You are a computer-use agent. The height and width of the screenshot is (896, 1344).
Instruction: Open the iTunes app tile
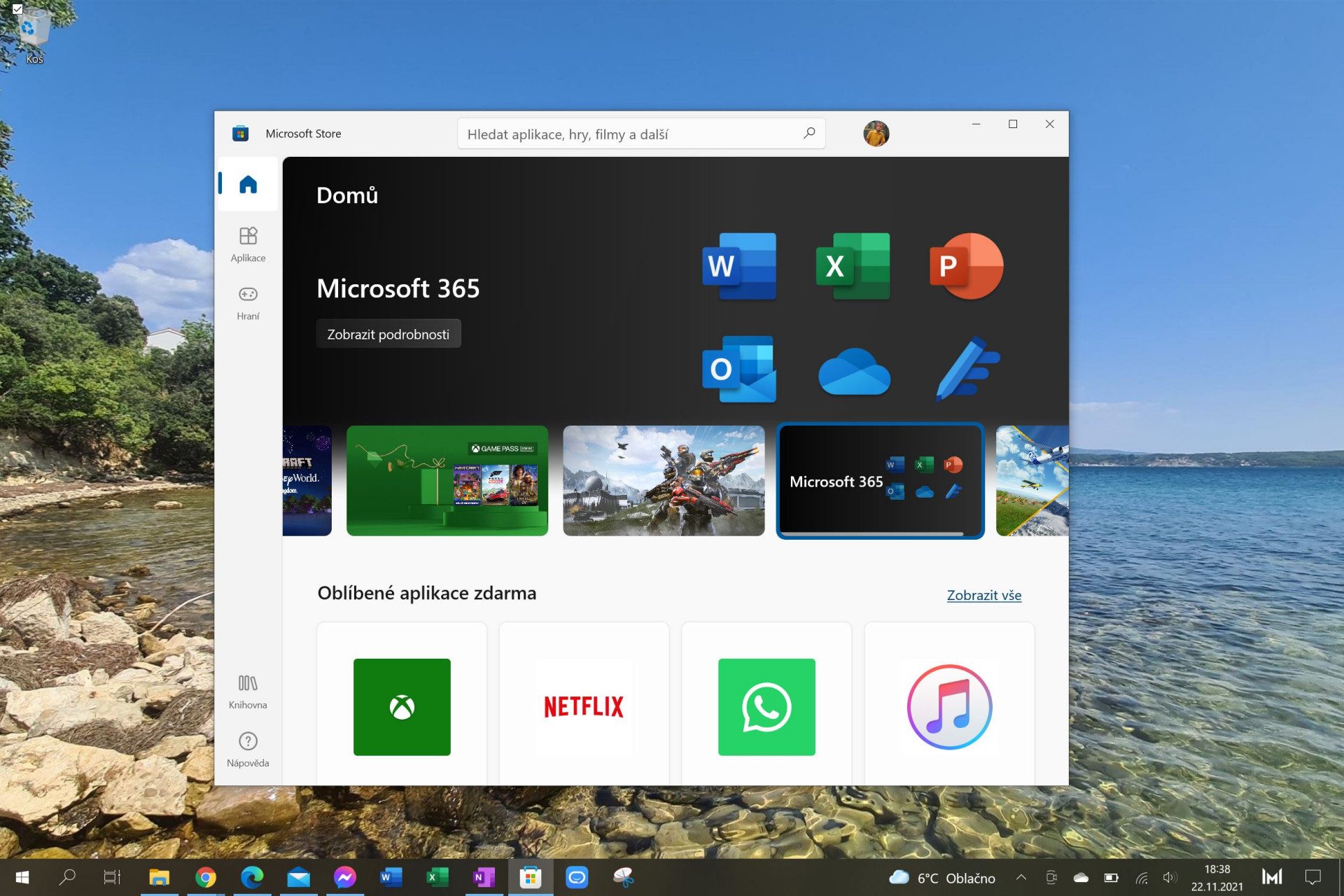tap(949, 703)
